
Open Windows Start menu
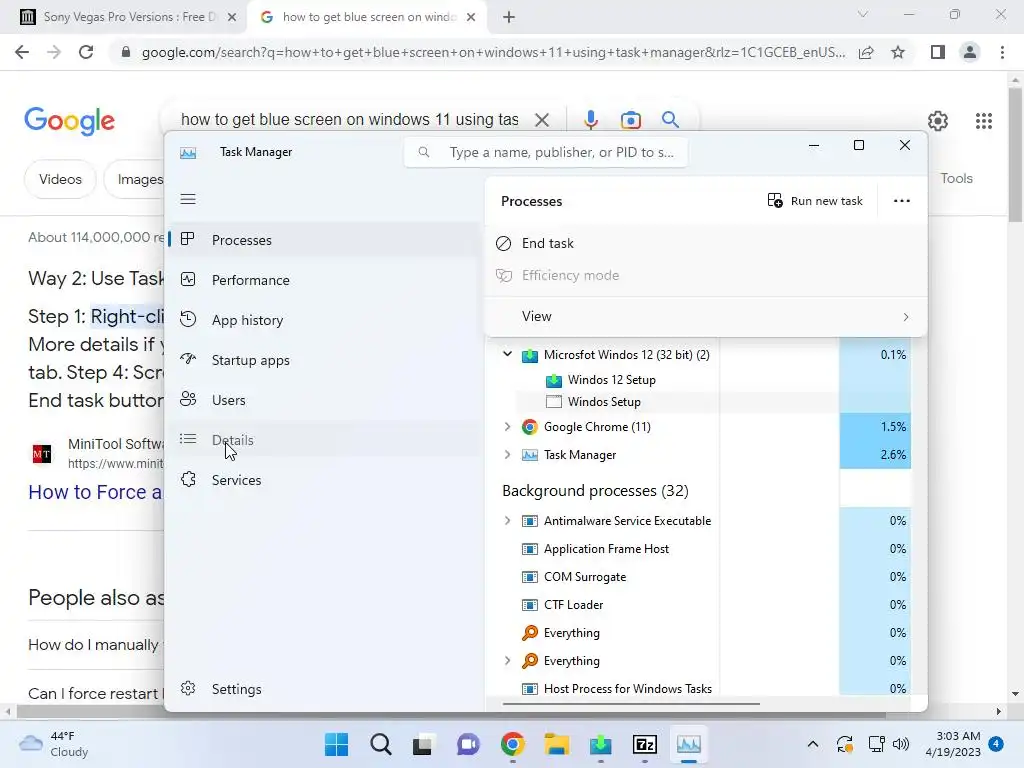336,744
